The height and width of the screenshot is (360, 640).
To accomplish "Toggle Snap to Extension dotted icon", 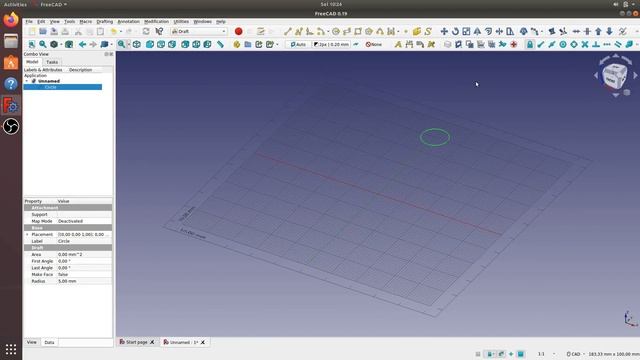I will (607, 44).
